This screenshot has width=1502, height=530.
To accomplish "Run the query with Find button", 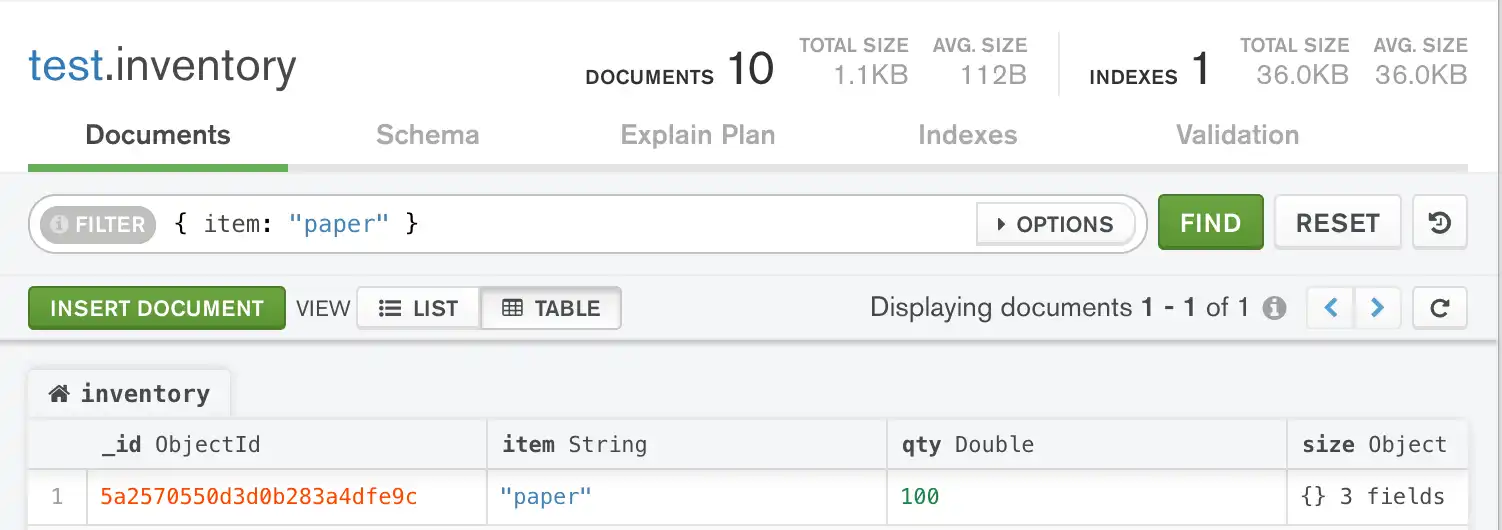I will point(1210,223).
